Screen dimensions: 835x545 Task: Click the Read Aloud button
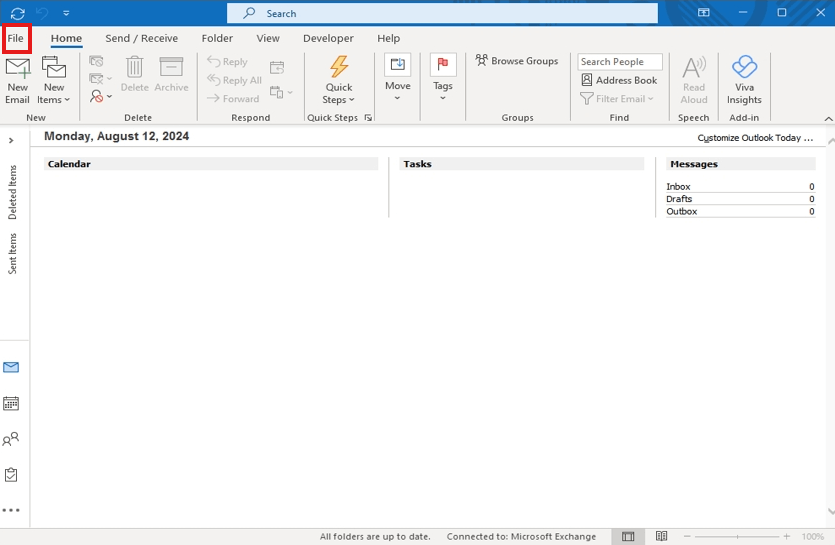point(694,80)
